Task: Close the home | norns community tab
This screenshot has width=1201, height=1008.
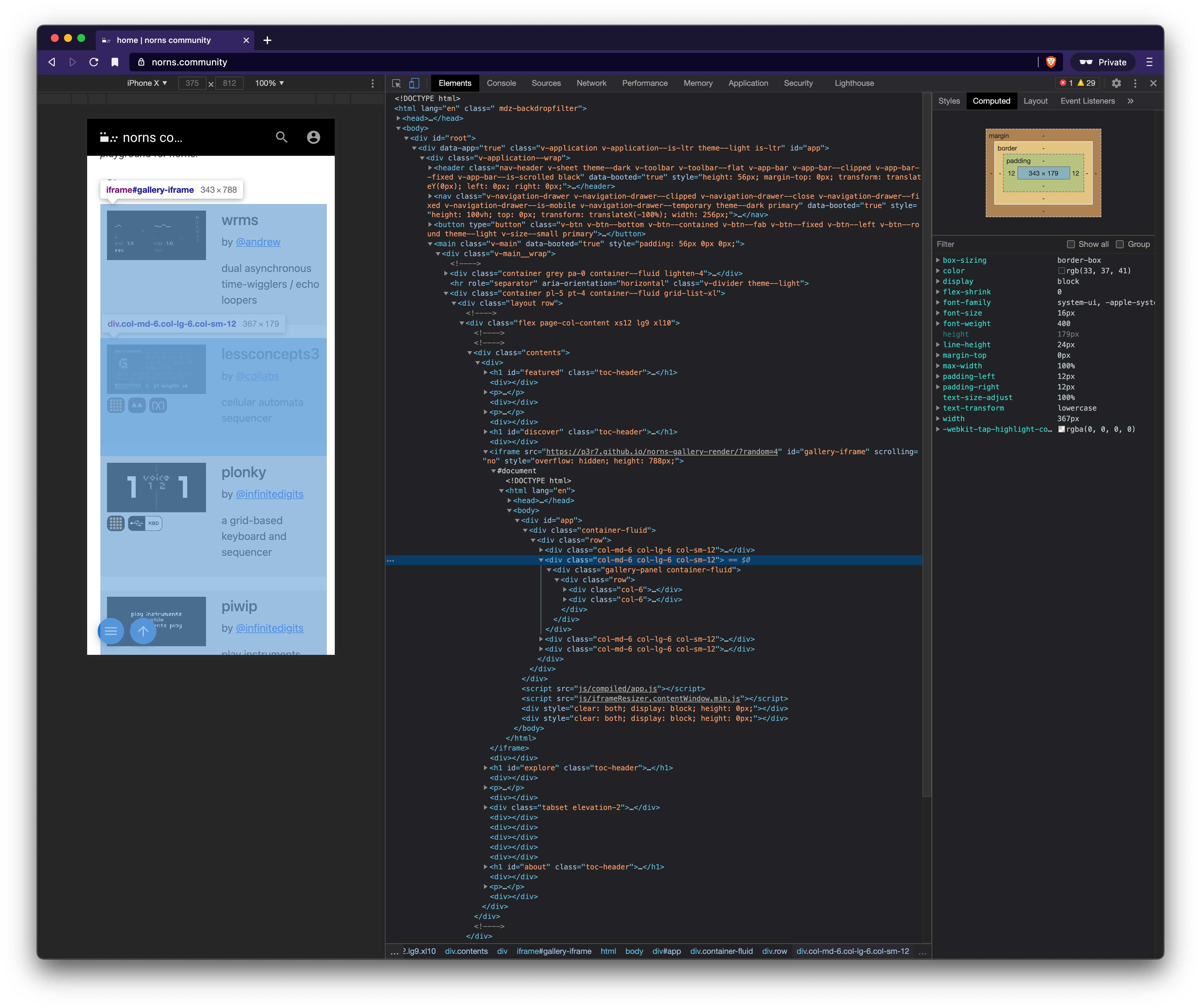Action: 246,40
